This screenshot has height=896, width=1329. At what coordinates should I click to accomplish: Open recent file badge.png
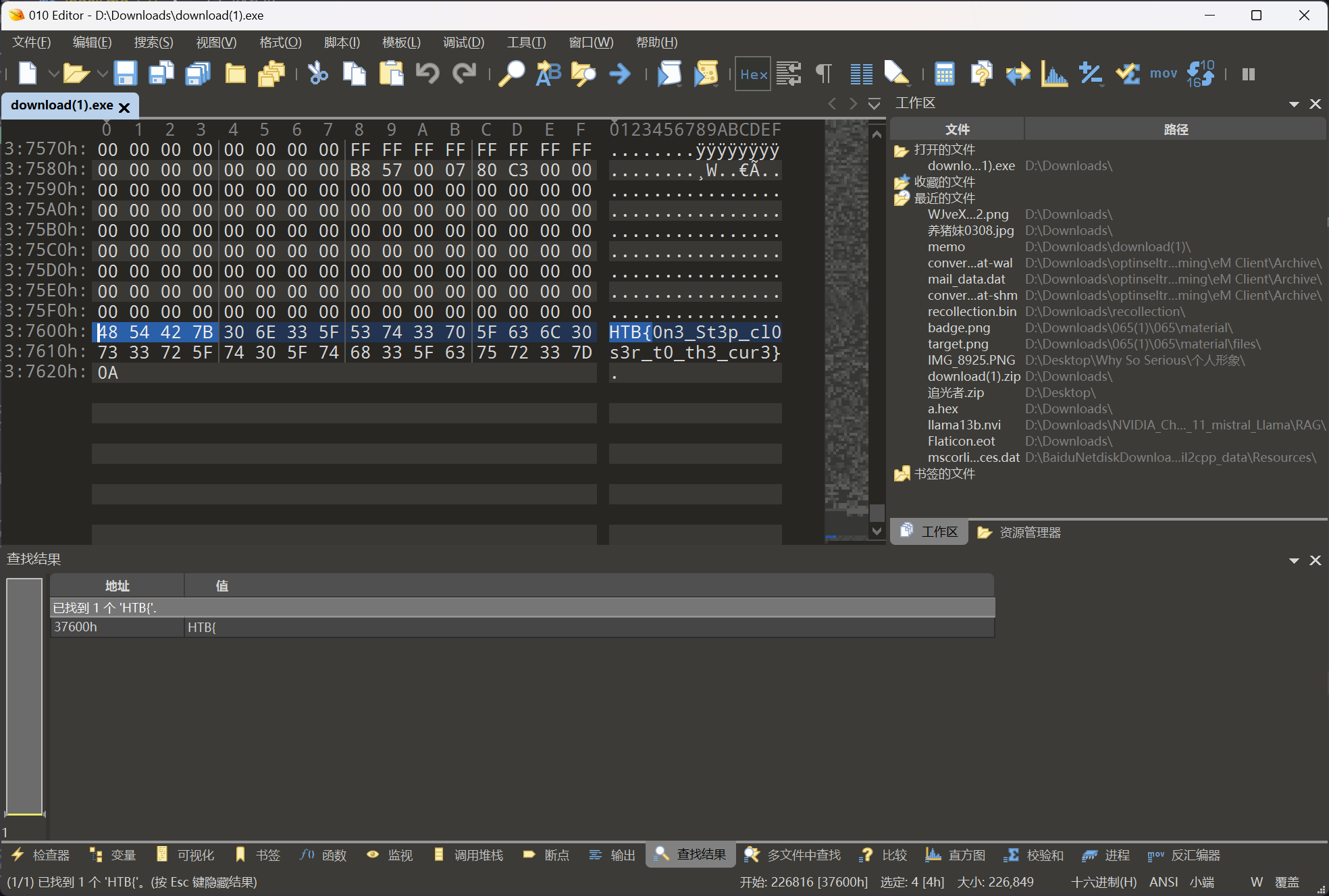click(959, 328)
